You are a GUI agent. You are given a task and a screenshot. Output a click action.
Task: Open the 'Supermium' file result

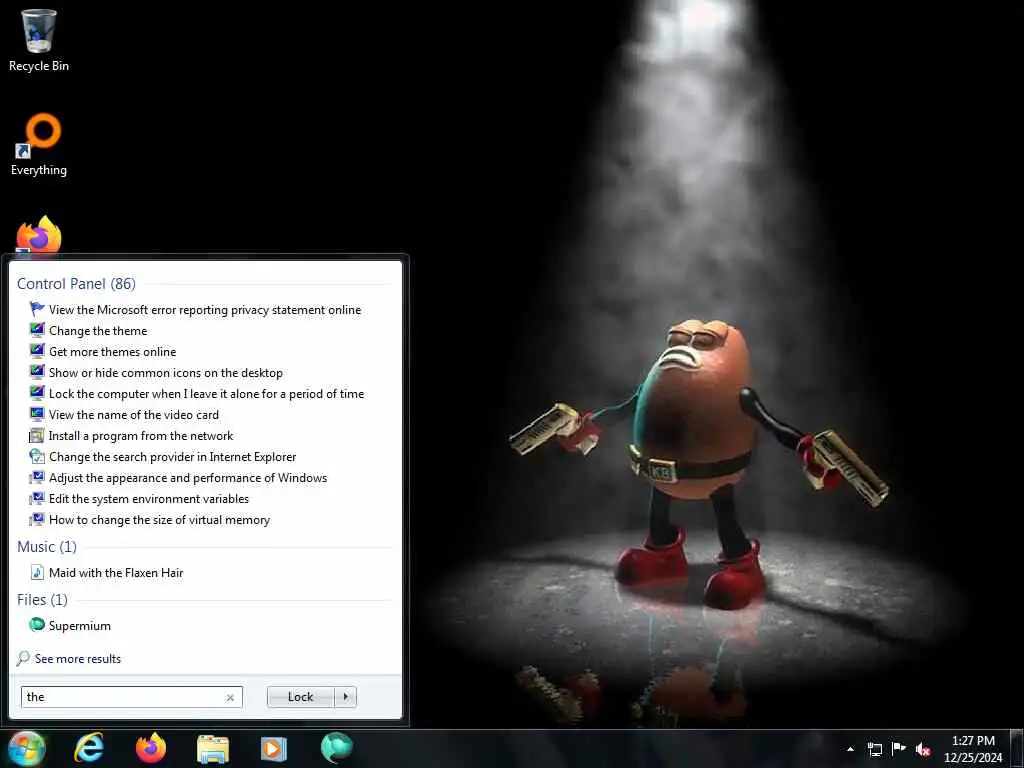[x=80, y=626]
